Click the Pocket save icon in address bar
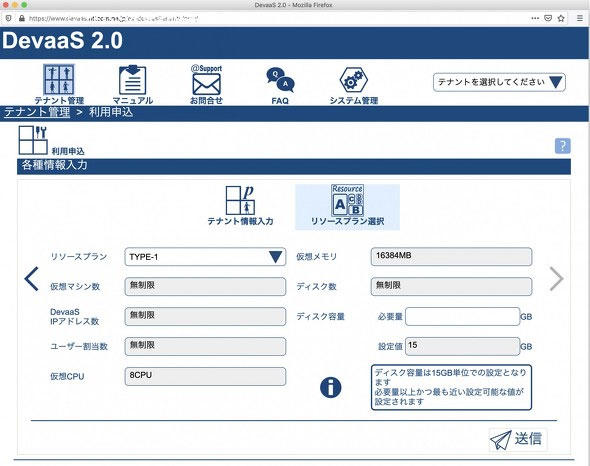This screenshot has width=590, height=466. [x=548, y=18]
